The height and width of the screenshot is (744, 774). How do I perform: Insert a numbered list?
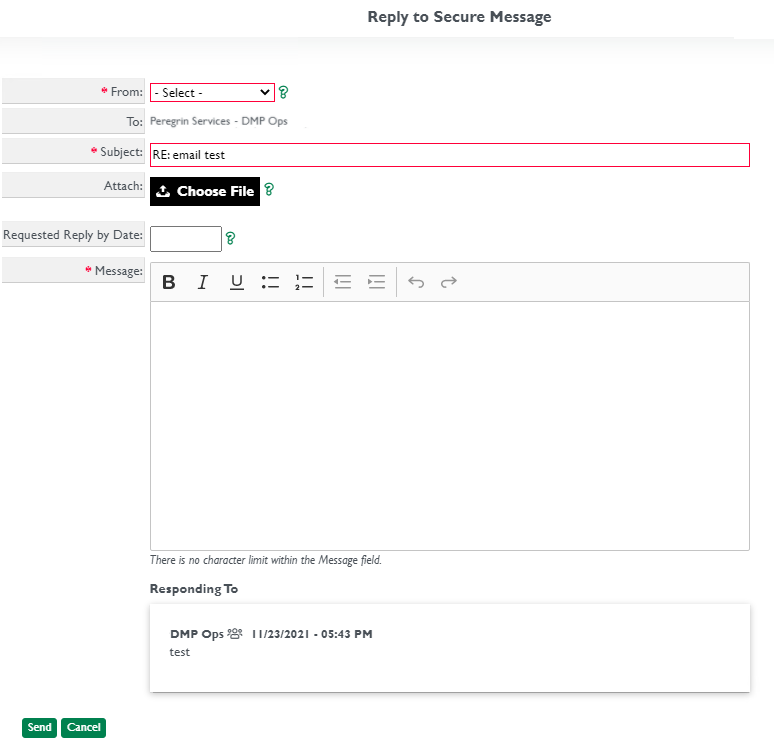[304, 282]
